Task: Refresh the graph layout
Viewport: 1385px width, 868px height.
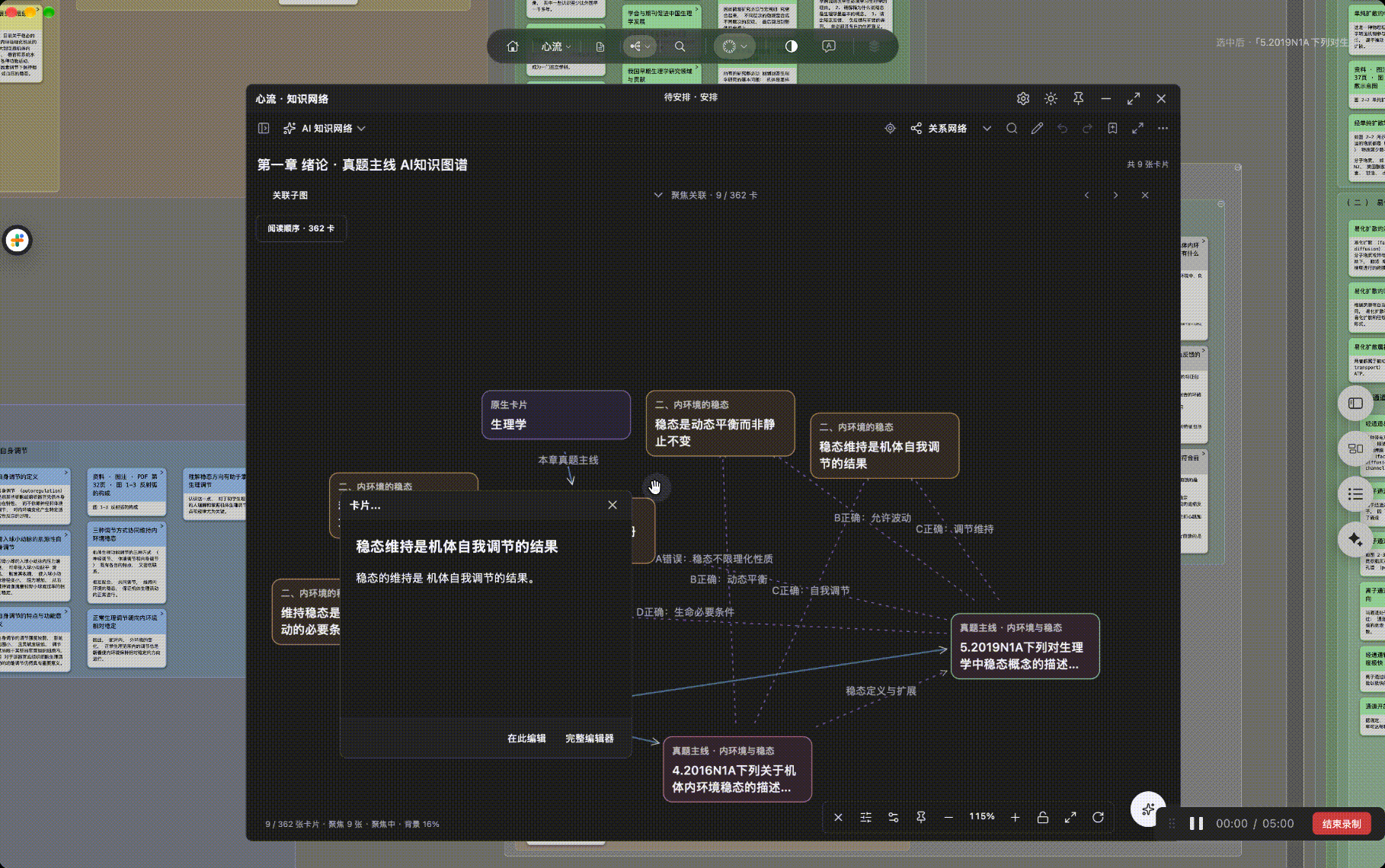Action: [1098, 817]
